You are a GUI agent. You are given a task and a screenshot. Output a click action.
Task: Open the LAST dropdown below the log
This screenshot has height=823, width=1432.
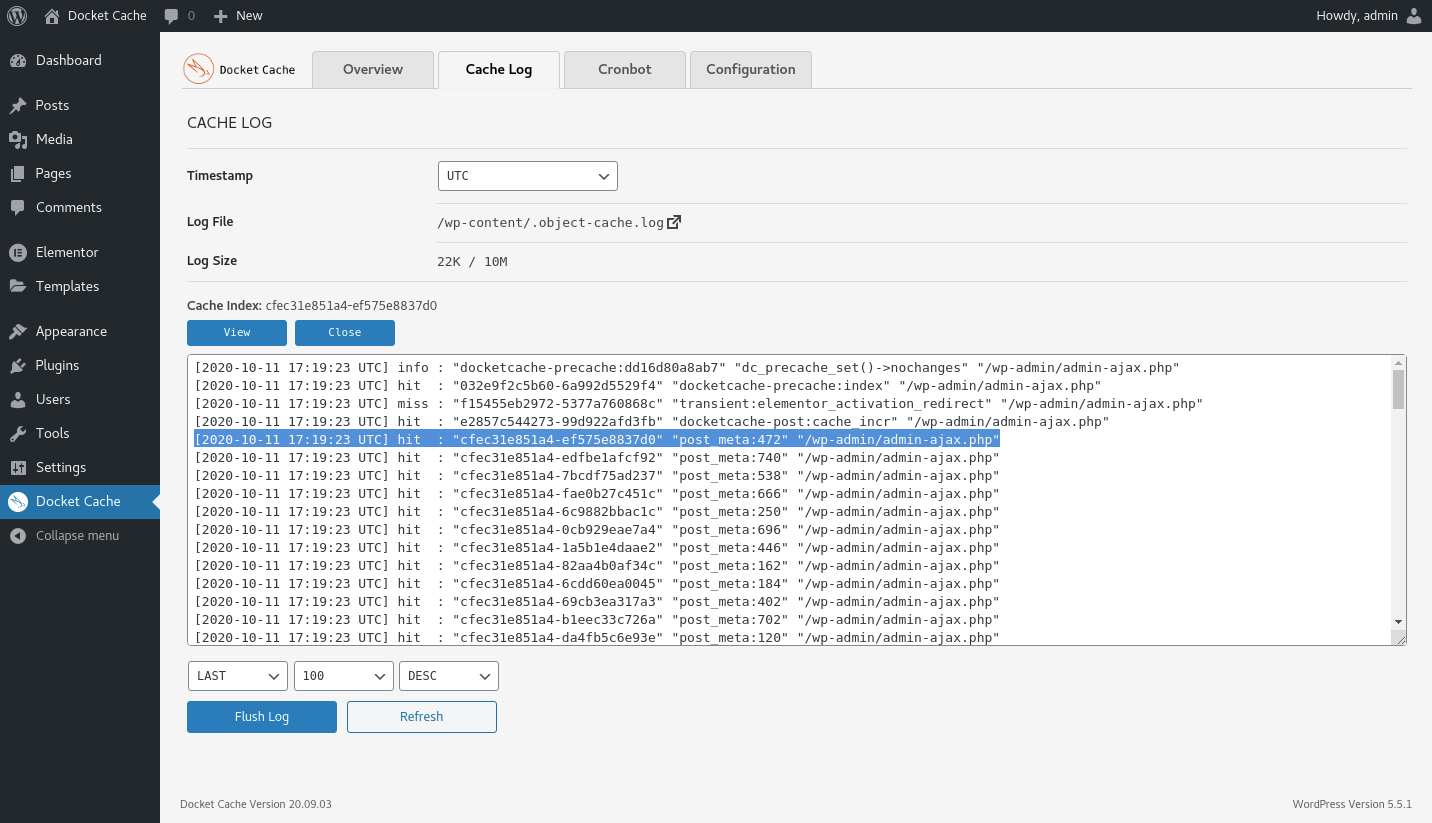[237, 676]
